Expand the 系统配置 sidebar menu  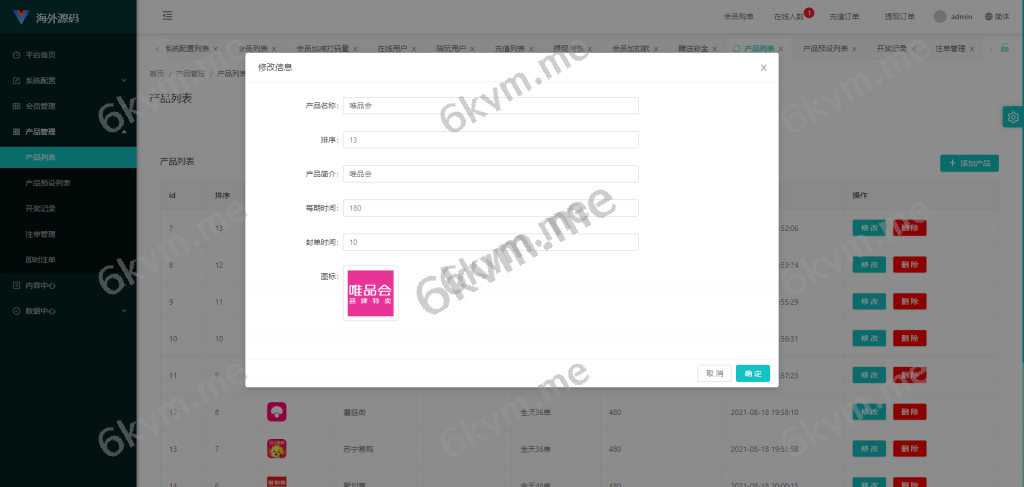(x=68, y=80)
